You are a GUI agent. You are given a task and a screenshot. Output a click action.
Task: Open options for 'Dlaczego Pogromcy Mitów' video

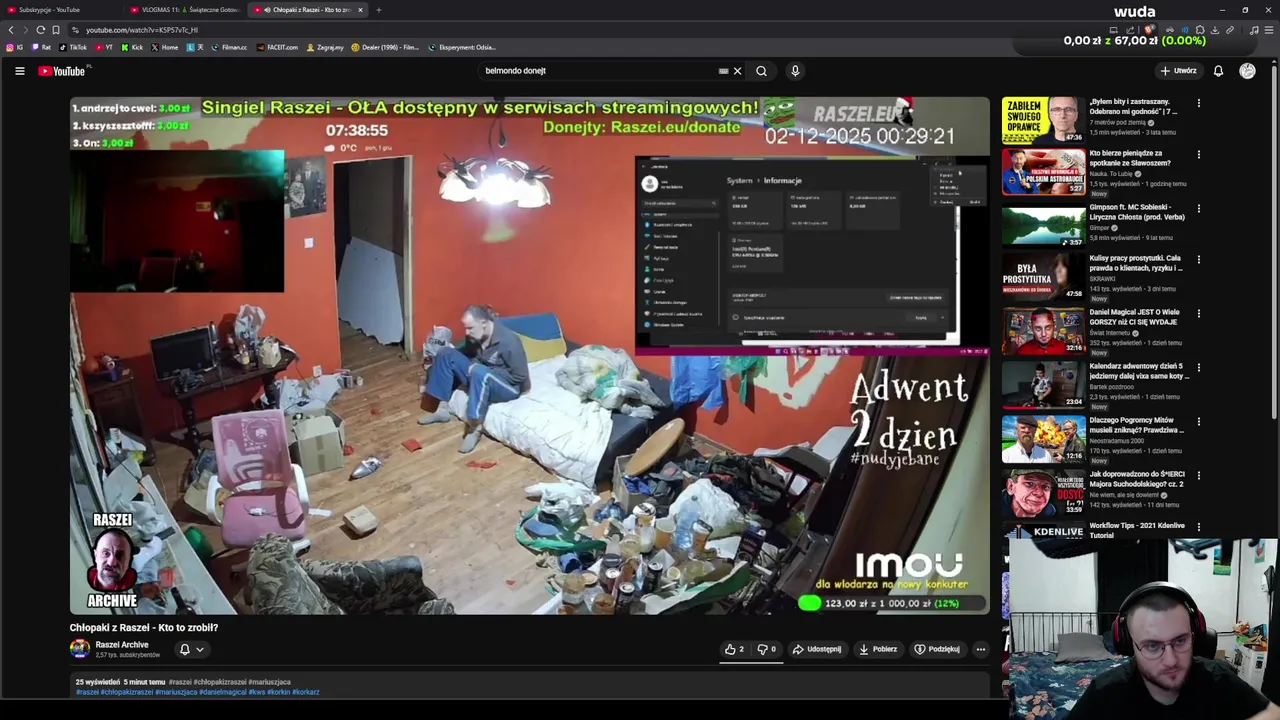click(1198, 422)
